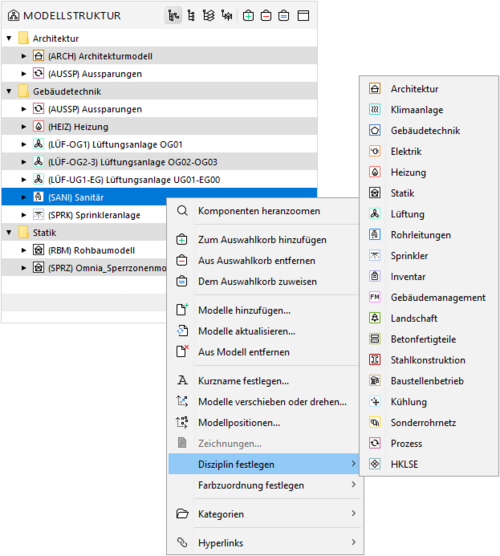The image size is (500, 556).
Task: Click the Lüftung discipline icon in submenu
Action: pos(375,214)
